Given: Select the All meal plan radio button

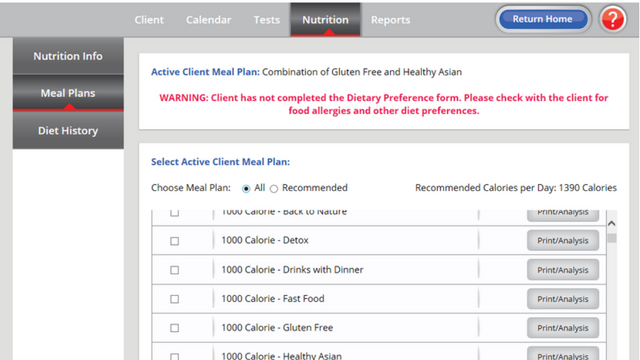Looking at the screenshot, I should click(x=246, y=189).
